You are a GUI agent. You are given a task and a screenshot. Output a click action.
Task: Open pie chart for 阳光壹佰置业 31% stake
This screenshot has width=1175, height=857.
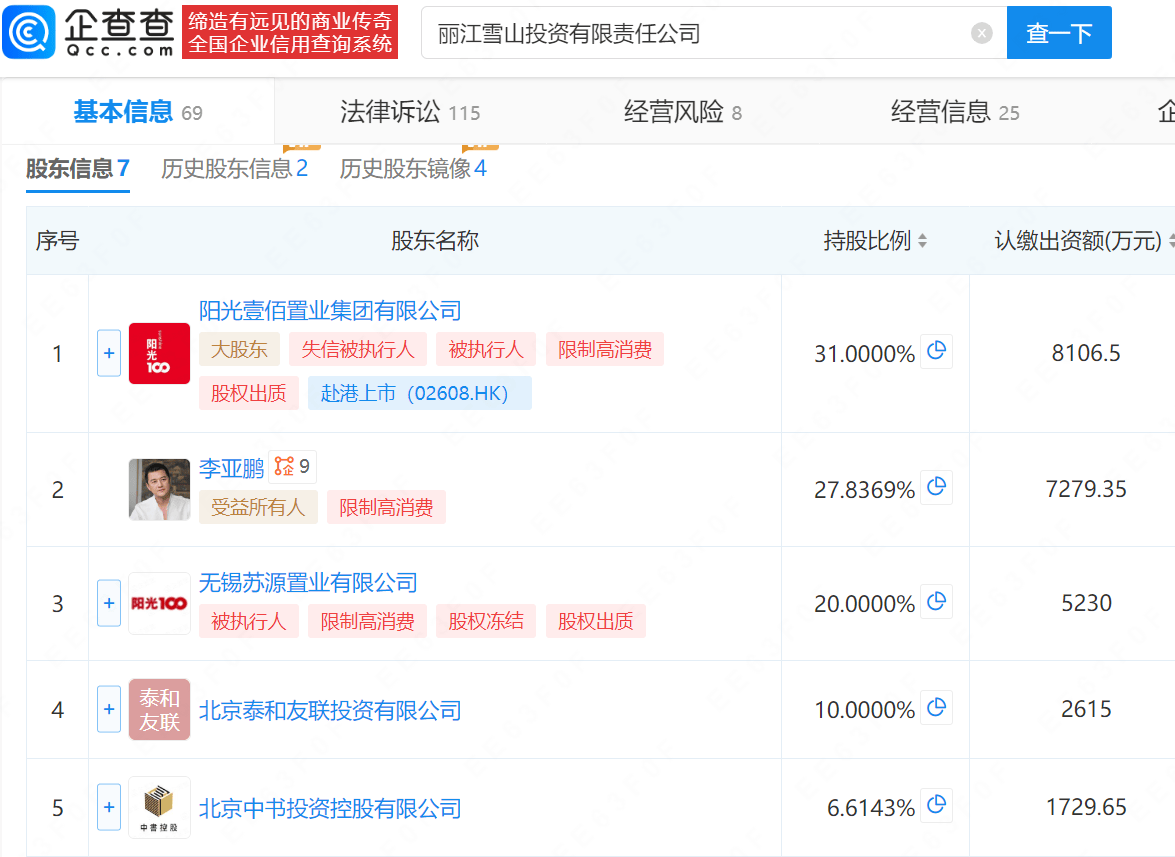tap(936, 352)
